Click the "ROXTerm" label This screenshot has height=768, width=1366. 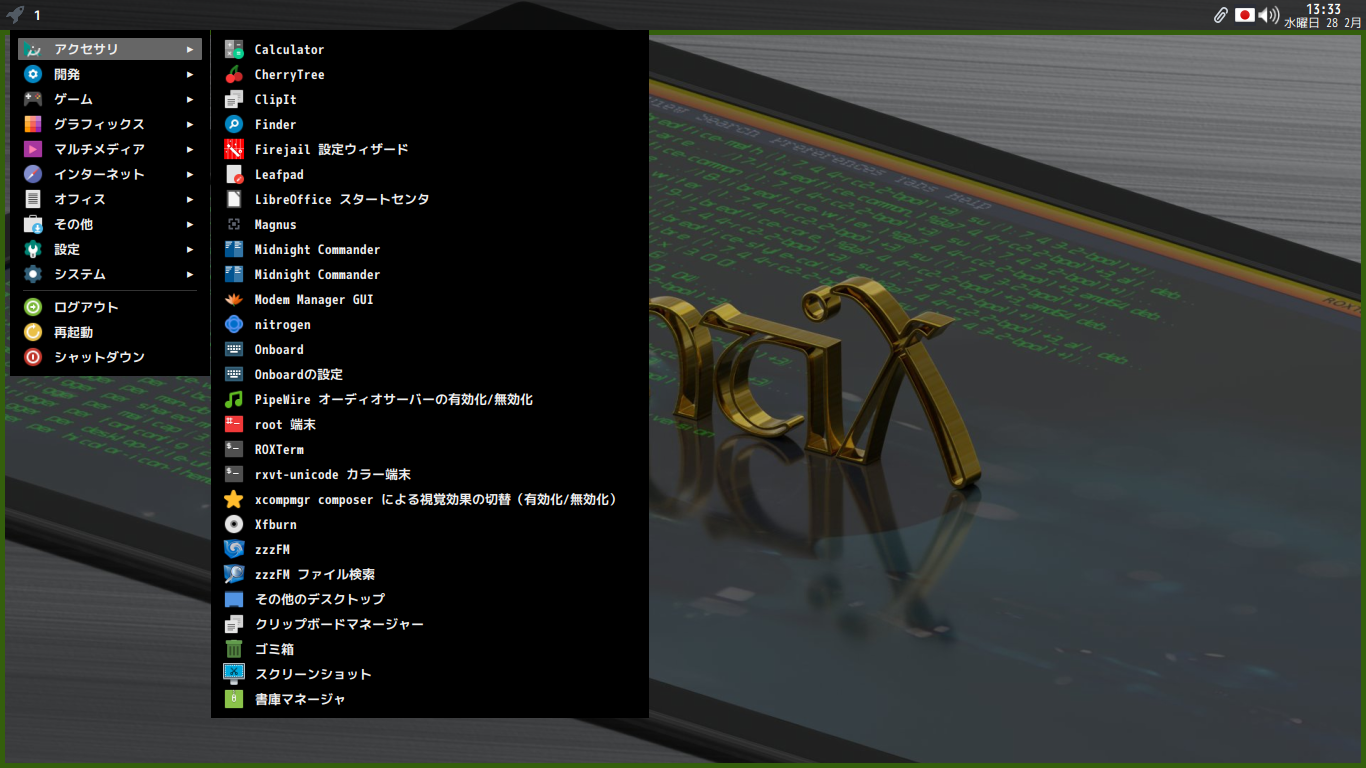[279, 449]
